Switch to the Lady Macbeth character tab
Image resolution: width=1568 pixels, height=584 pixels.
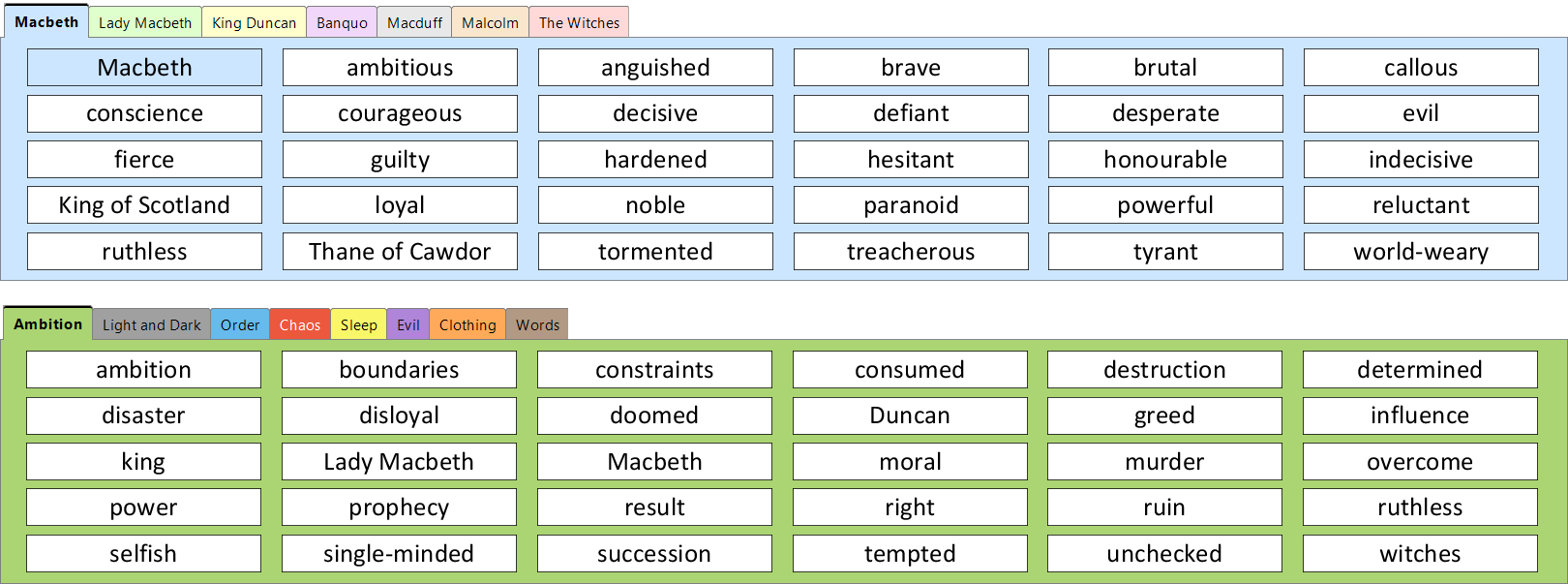pyautogui.click(x=145, y=23)
